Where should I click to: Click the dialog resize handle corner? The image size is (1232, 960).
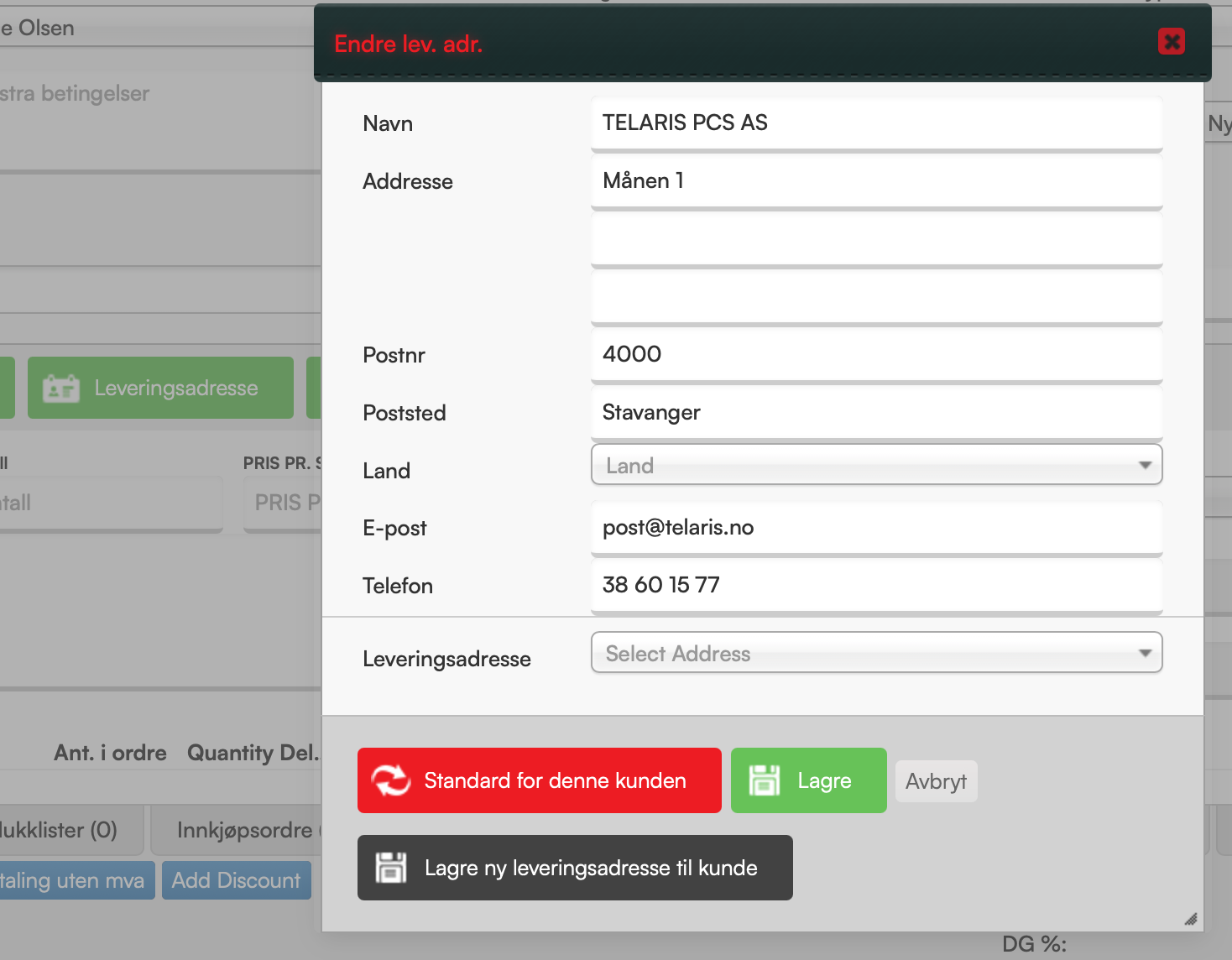pyautogui.click(x=1191, y=919)
